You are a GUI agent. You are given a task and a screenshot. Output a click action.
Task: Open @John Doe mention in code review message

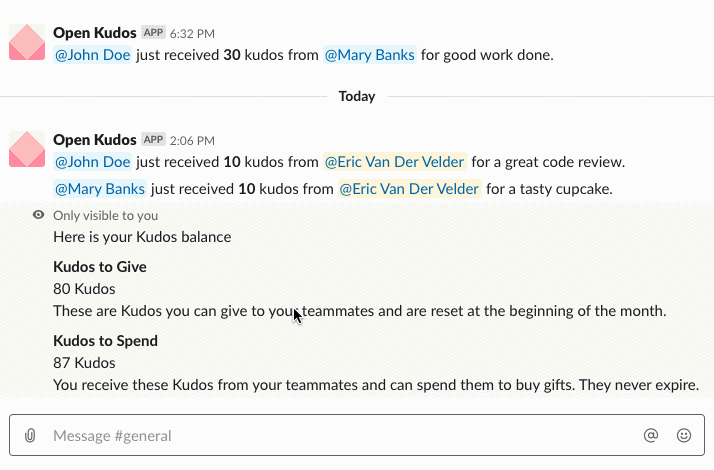[92, 162]
